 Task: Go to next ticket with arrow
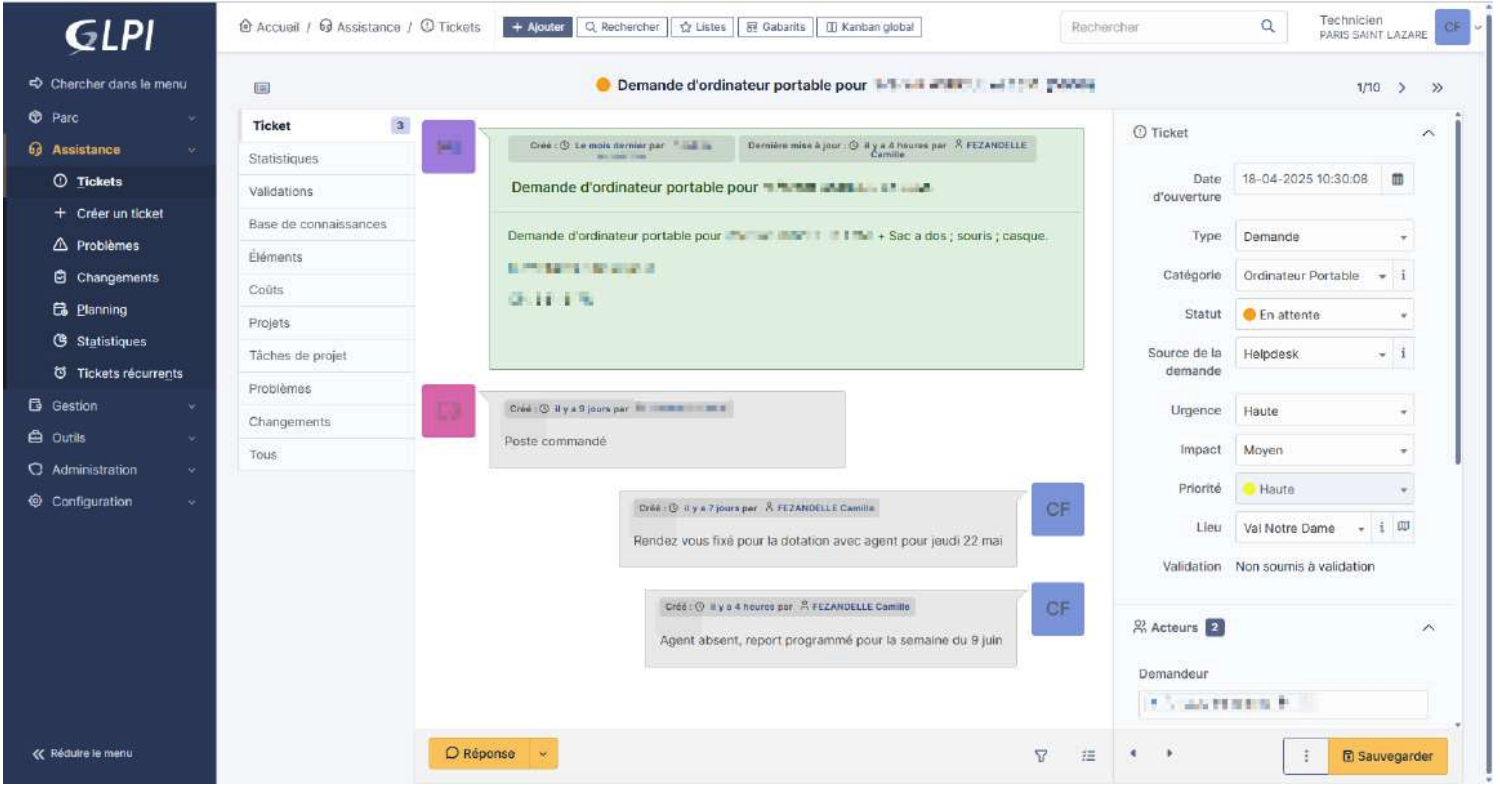click(1403, 88)
